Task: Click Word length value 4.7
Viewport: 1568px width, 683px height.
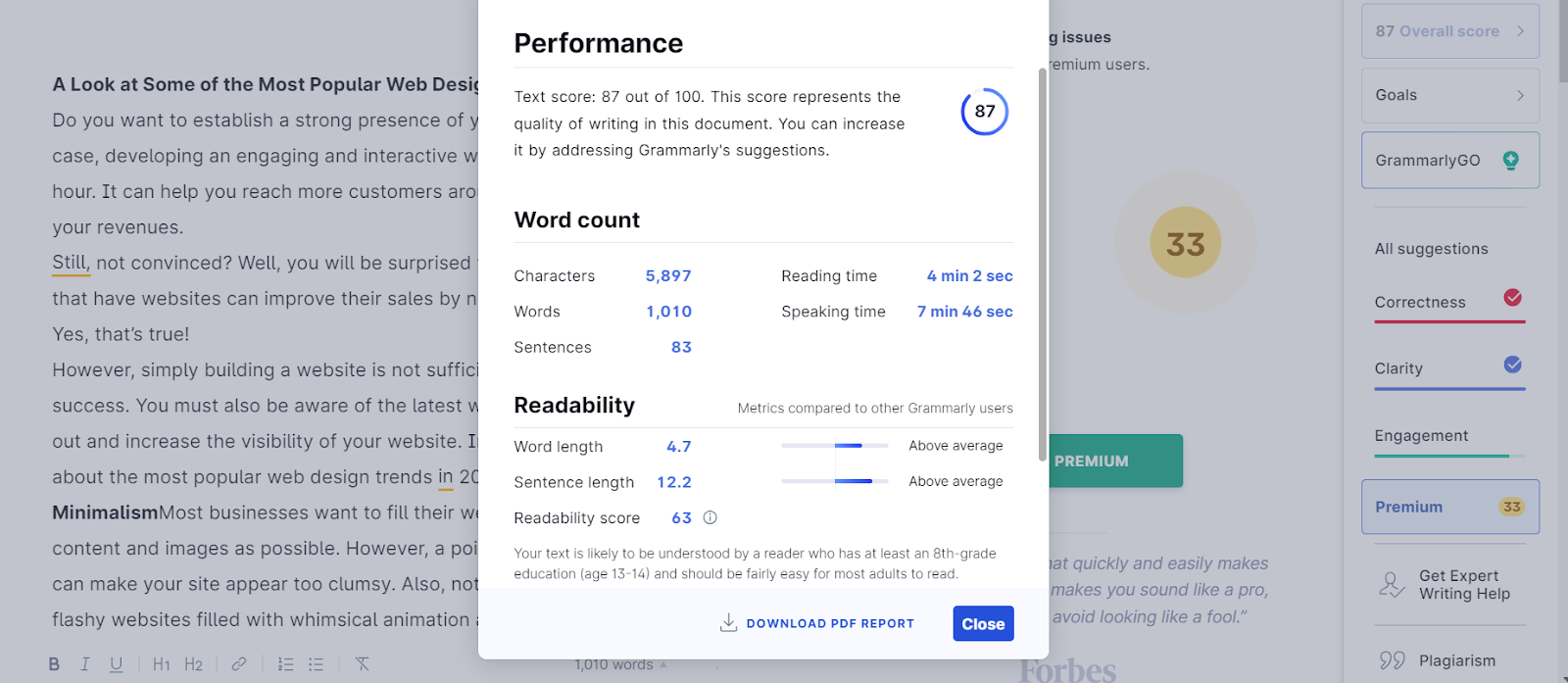Action: (x=679, y=447)
